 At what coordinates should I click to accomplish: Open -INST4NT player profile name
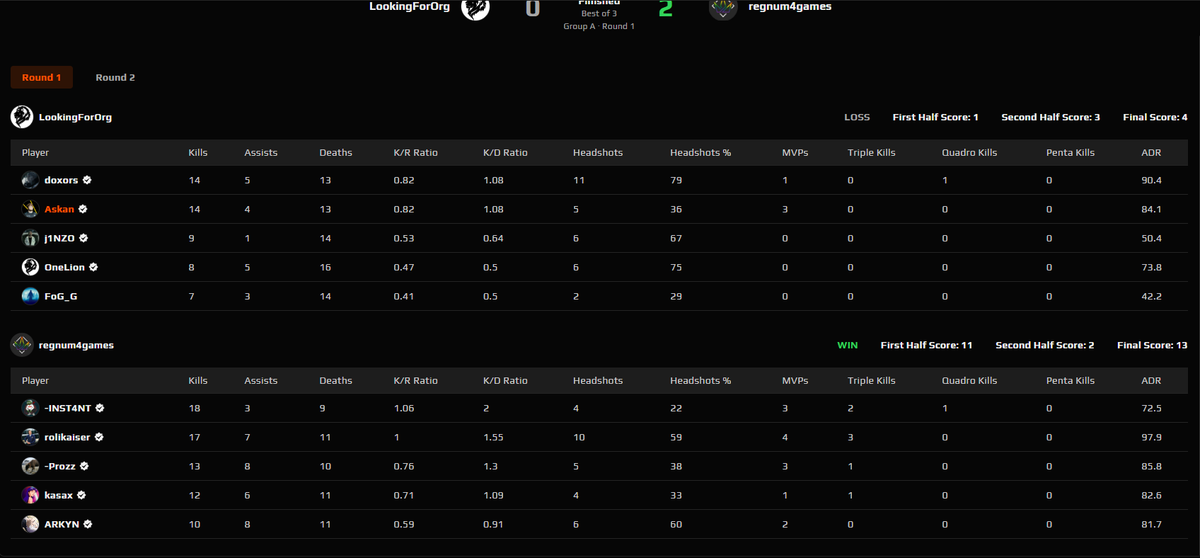tap(68, 408)
